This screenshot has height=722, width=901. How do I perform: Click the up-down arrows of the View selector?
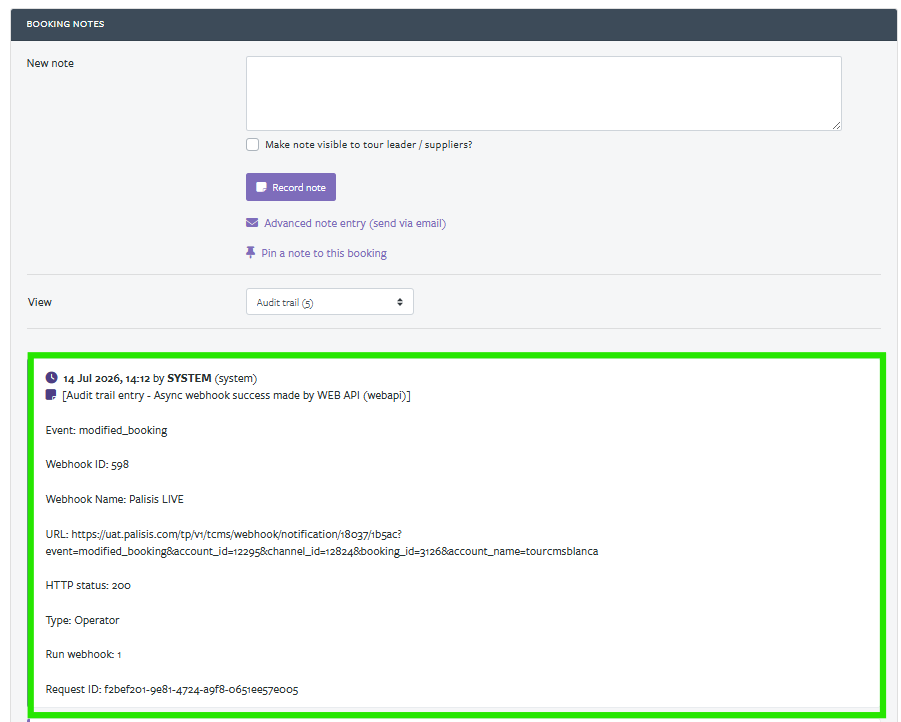[x=400, y=302]
